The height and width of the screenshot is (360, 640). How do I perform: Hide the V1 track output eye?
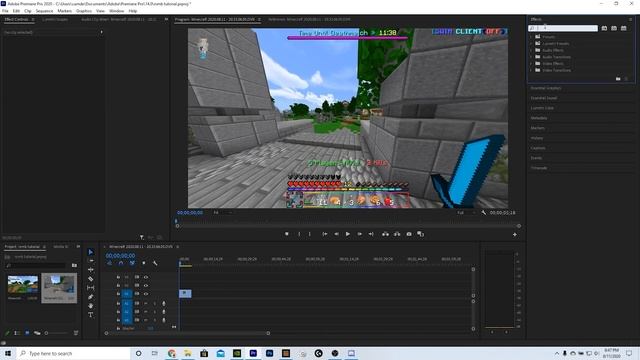point(146,293)
